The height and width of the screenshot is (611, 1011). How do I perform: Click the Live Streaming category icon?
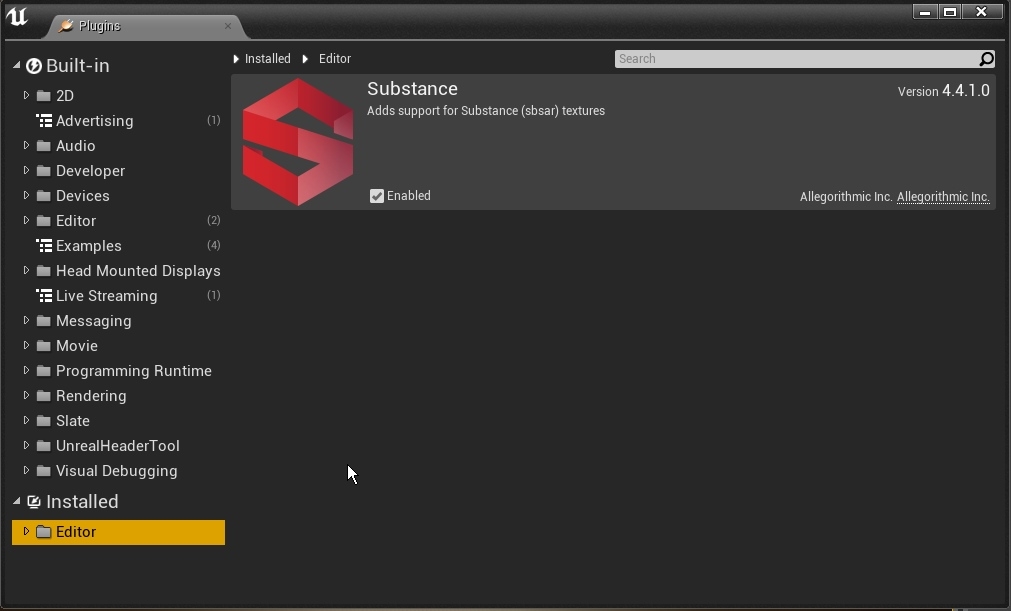44,296
